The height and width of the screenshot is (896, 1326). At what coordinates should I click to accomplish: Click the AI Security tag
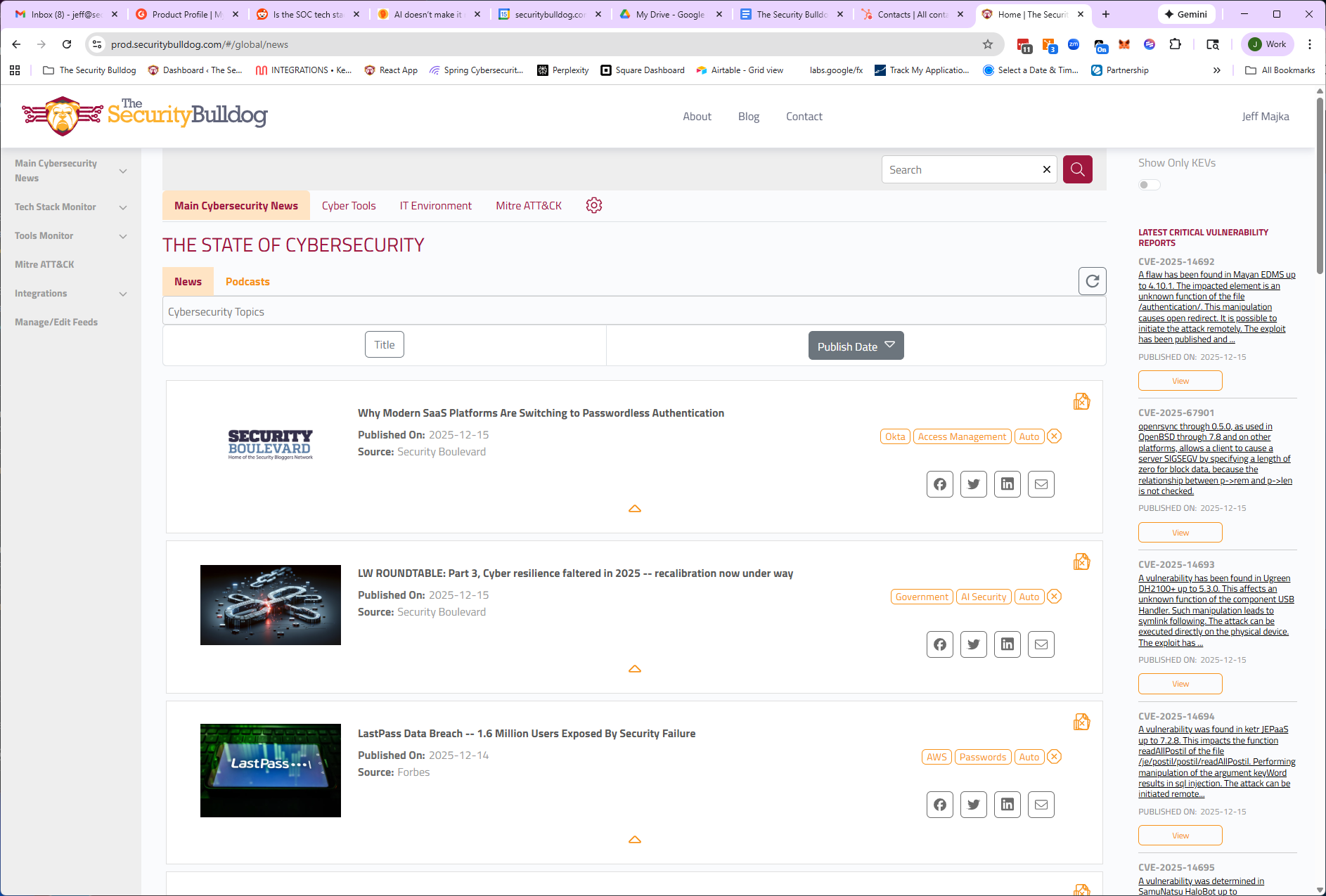[x=984, y=597]
